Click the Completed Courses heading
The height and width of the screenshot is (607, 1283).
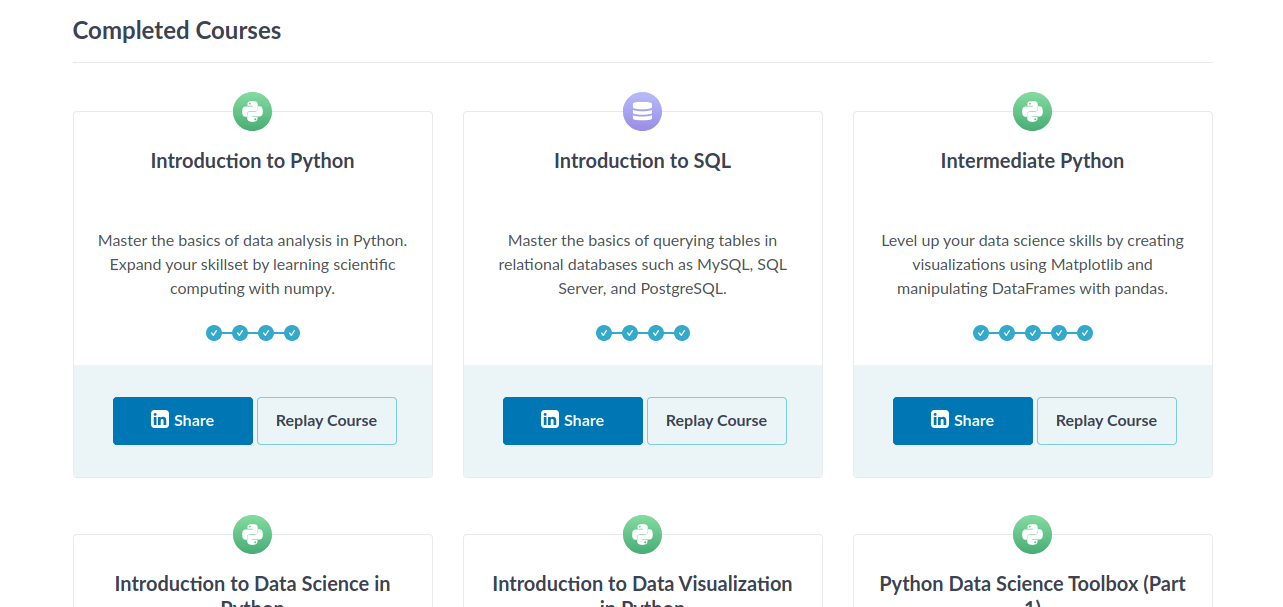tap(177, 31)
